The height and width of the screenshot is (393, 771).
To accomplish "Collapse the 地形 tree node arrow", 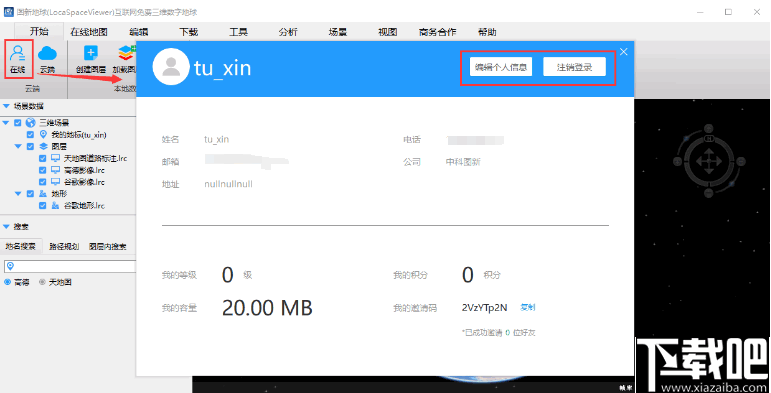I will 18,193.
